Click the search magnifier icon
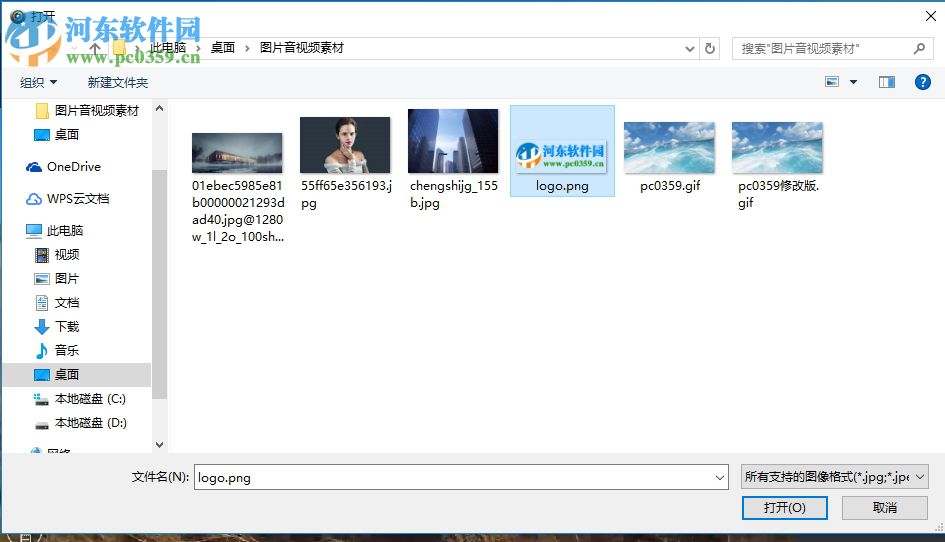 click(919, 48)
